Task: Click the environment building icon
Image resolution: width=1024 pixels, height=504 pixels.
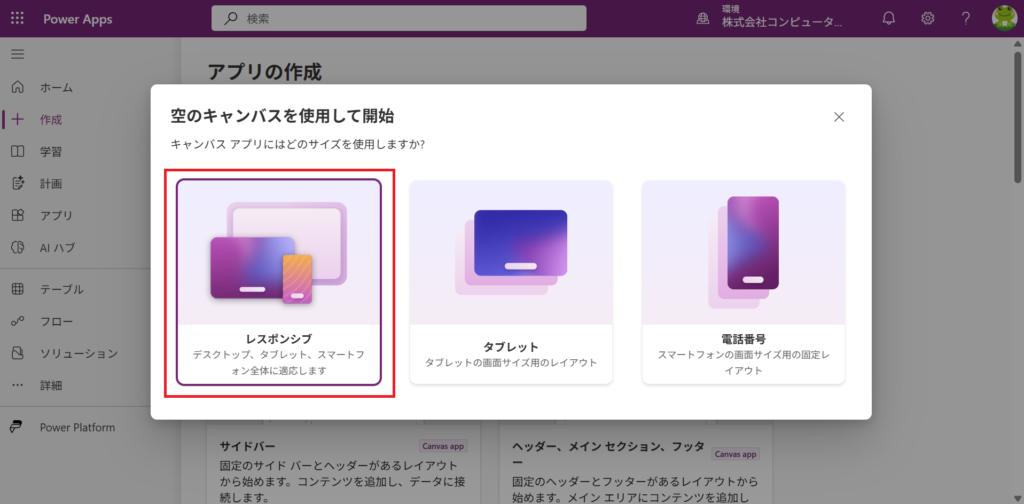Action: [703, 19]
